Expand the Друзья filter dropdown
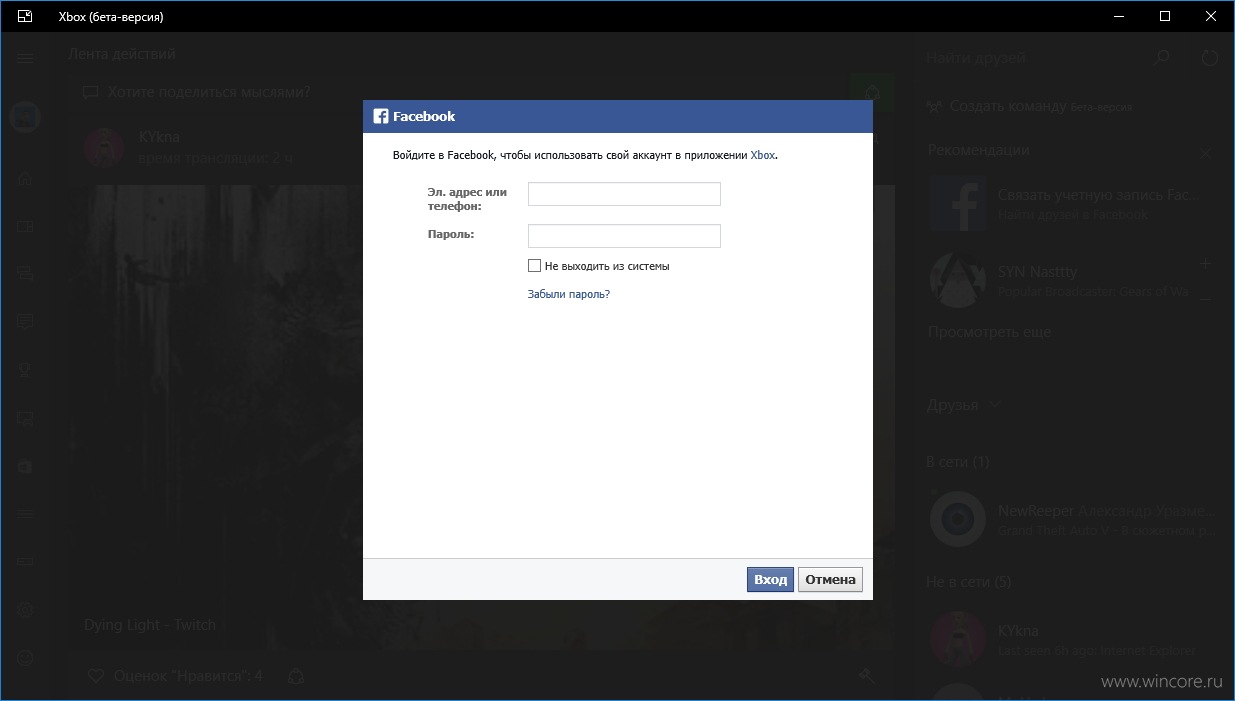The width and height of the screenshot is (1235, 701). click(x=964, y=405)
